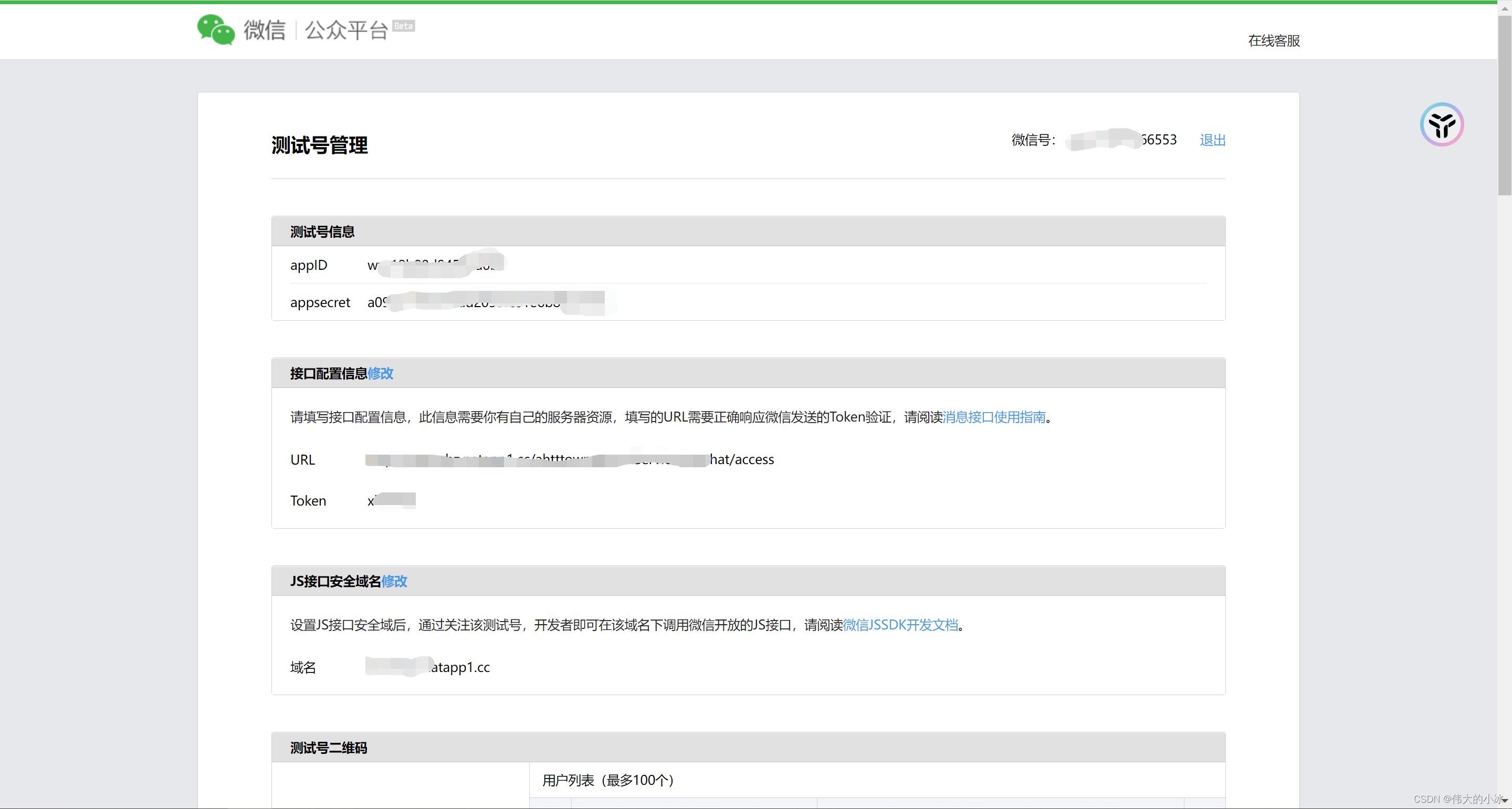Open 在线客服 online support
Image resolution: width=1512 pixels, height=809 pixels.
pyautogui.click(x=1273, y=40)
